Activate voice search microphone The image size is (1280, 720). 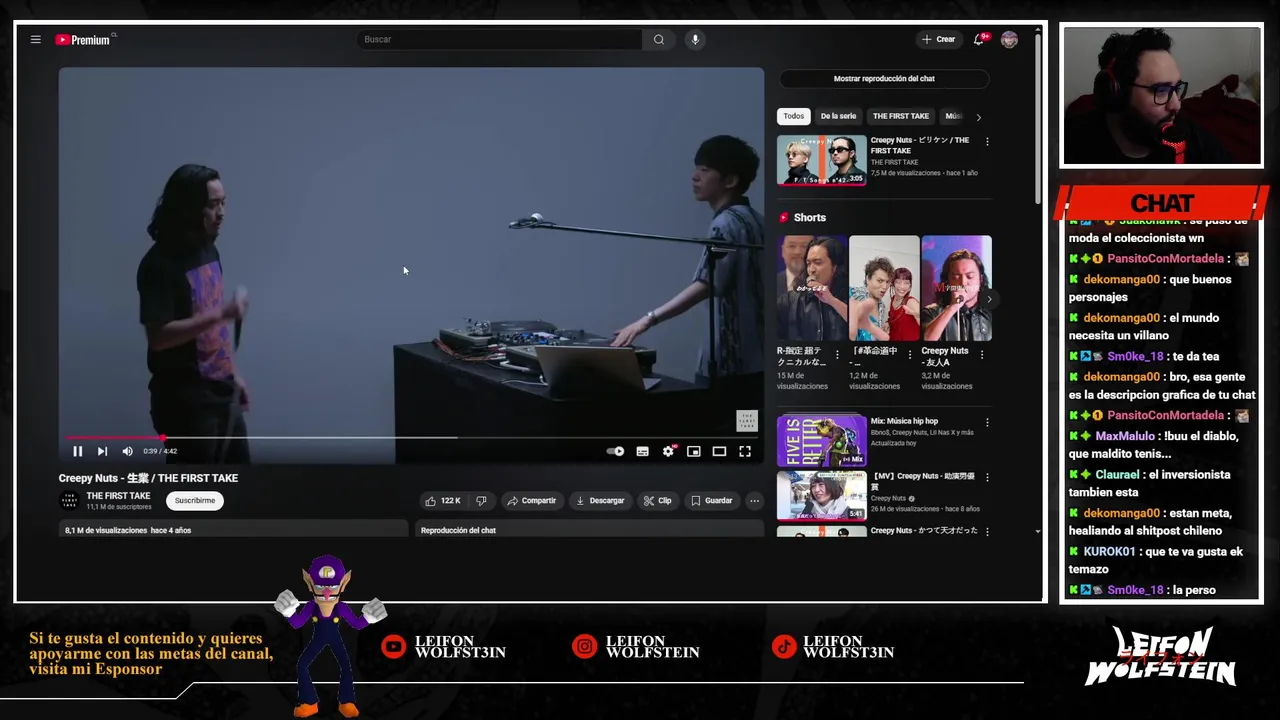point(695,40)
